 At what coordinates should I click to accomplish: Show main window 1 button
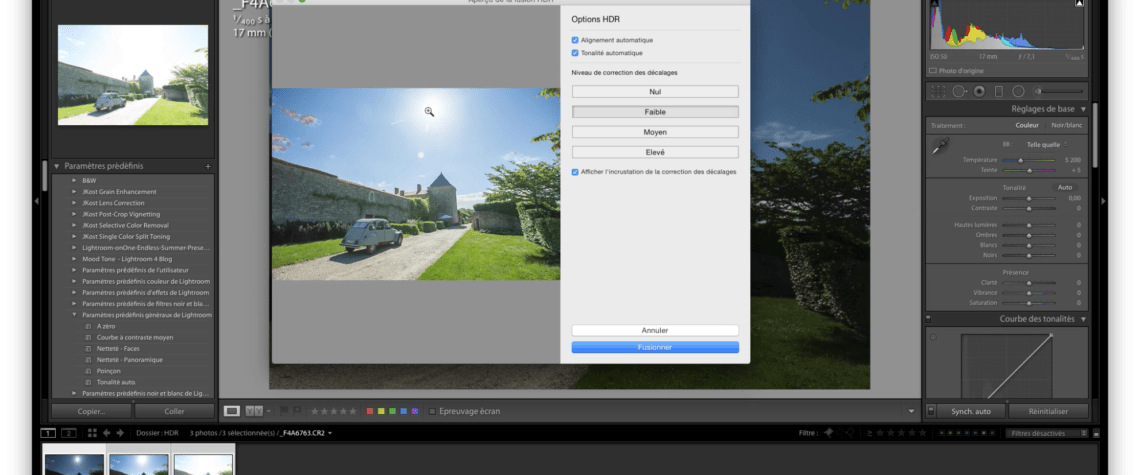[47, 433]
